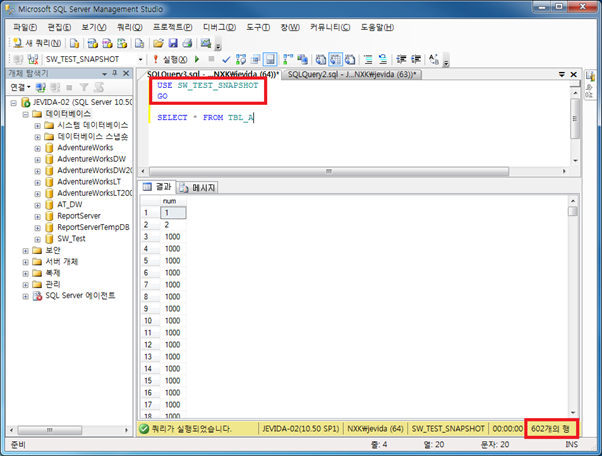Open the 디버그(D) menu
The height and width of the screenshot is (456, 602).
[x=219, y=27]
